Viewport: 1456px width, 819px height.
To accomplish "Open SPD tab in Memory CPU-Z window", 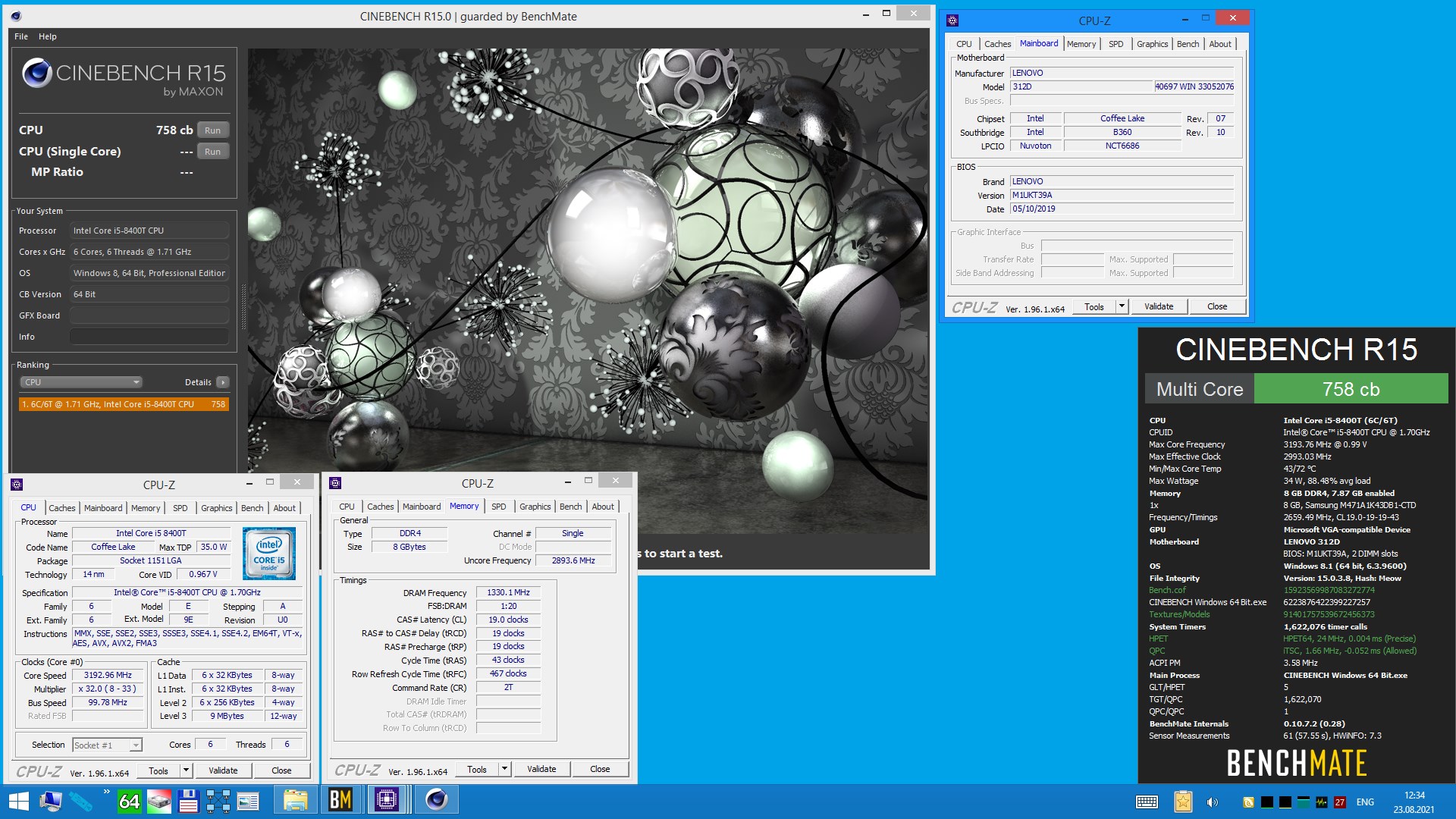I will pyautogui.click(x=498, y=507).
